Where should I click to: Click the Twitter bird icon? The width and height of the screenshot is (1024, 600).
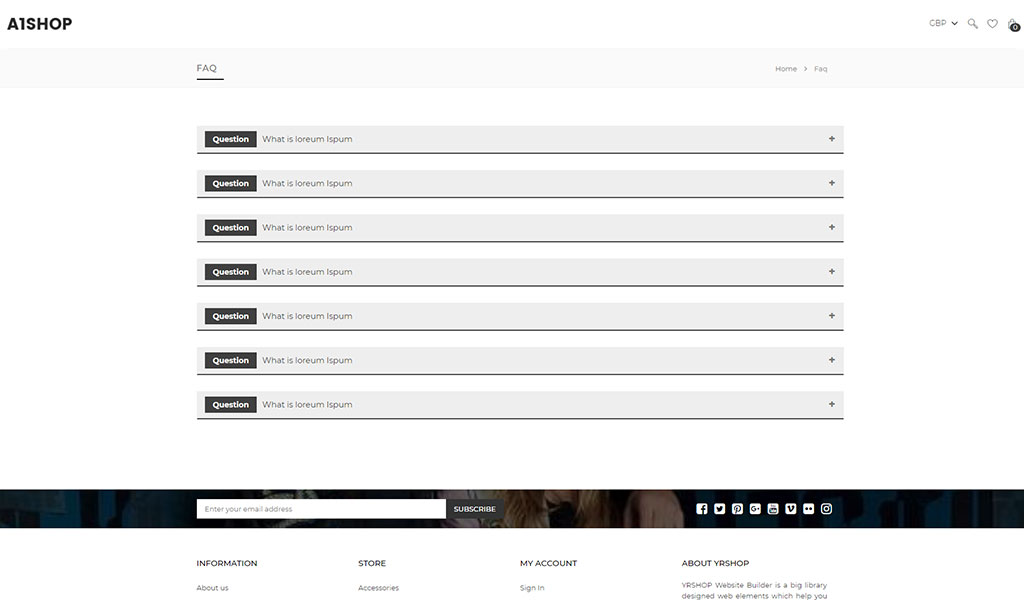719,509
